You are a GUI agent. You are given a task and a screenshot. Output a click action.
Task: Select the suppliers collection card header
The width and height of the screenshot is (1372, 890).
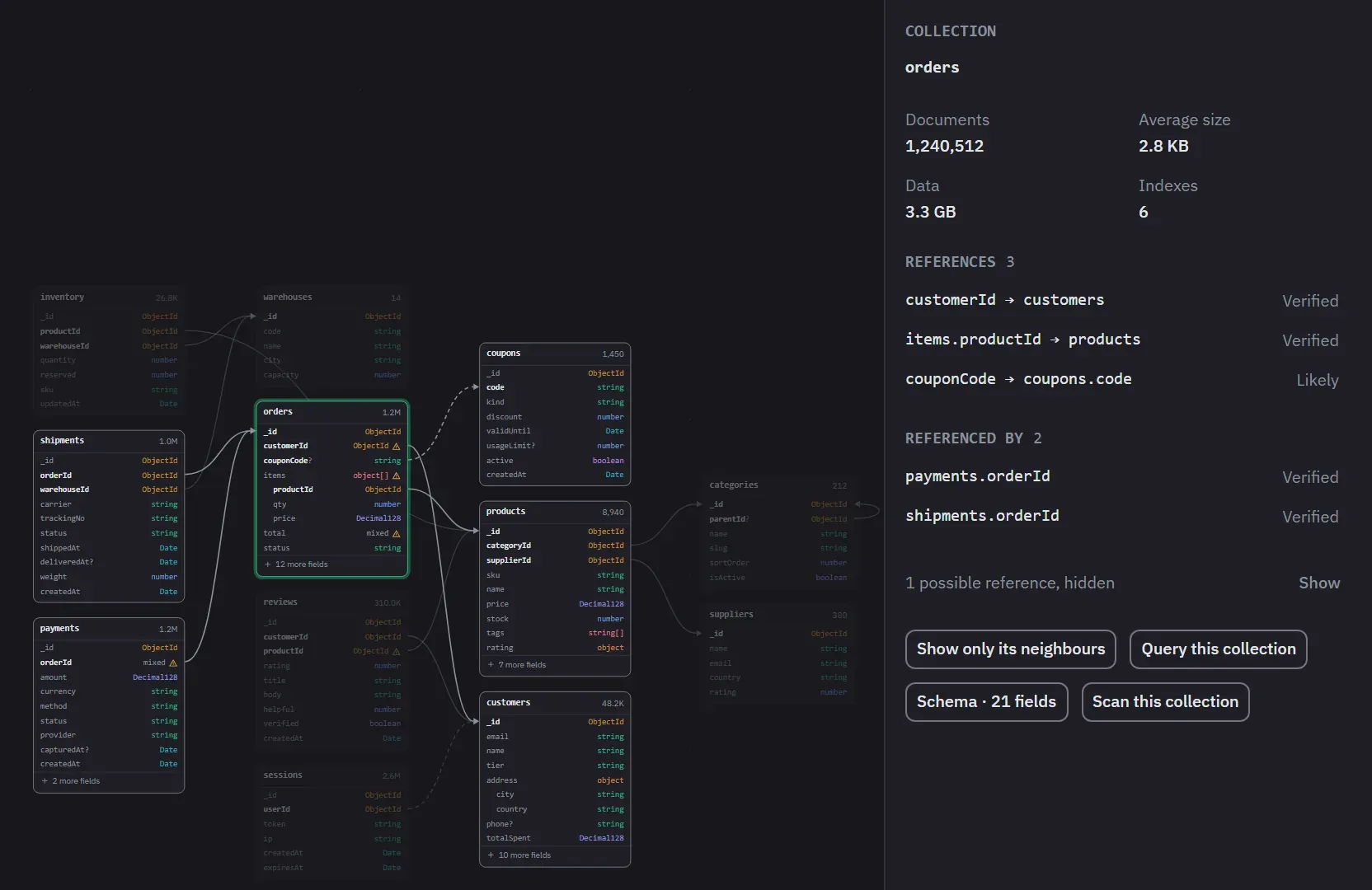(778, 615)
